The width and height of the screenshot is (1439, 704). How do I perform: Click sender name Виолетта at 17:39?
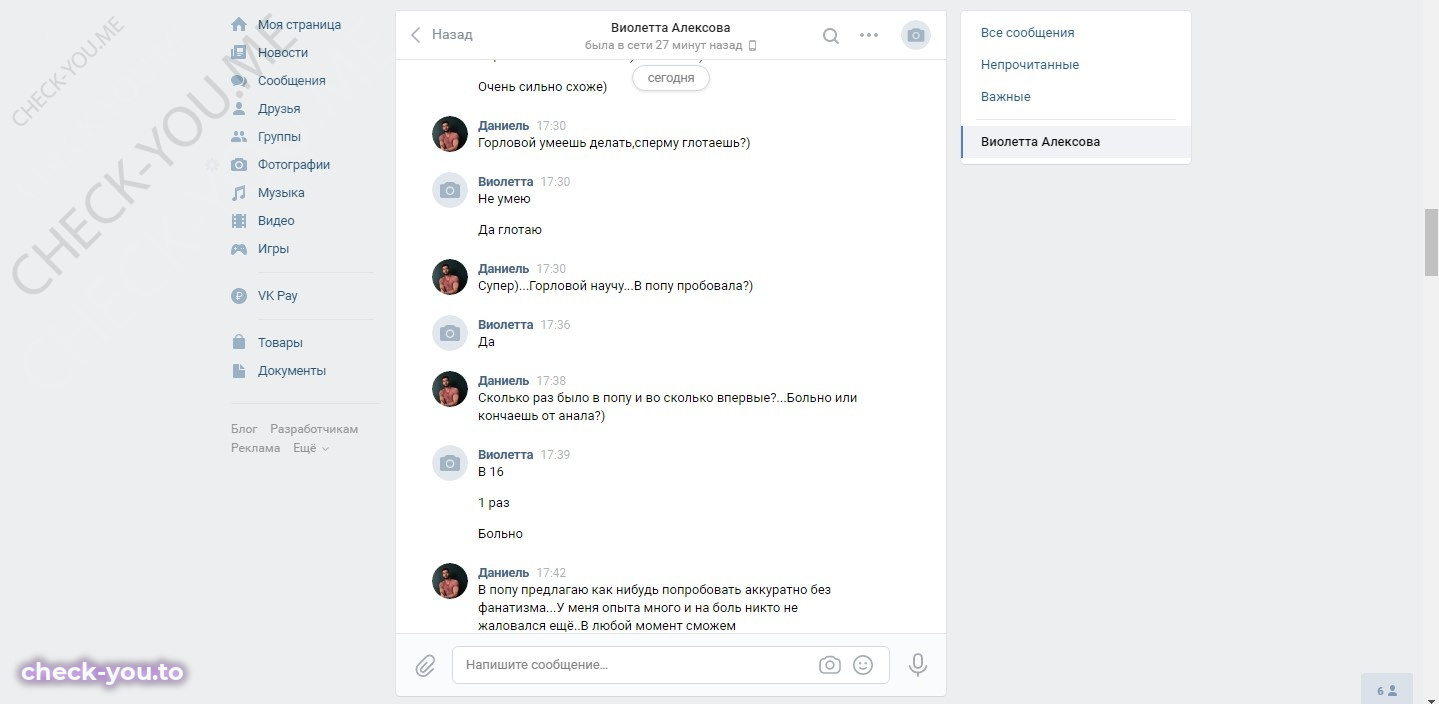pyautogui.click(x=506, y=454)
